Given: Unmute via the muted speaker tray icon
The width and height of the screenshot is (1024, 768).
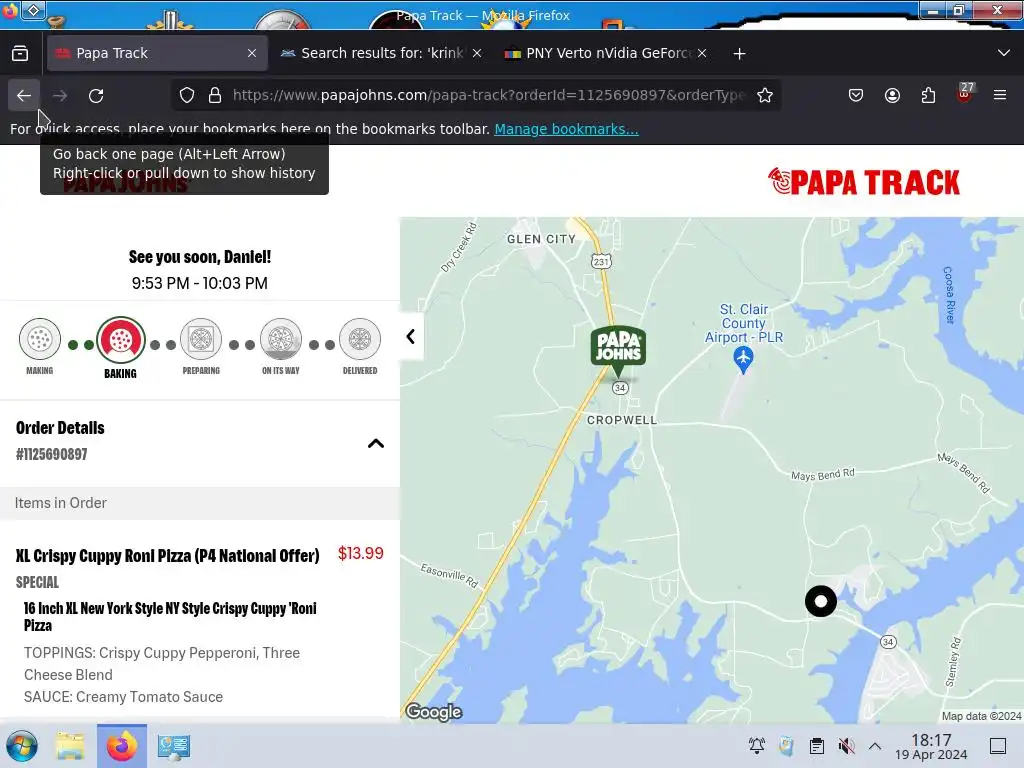Looking at the screenshot, I should point(846,746).
